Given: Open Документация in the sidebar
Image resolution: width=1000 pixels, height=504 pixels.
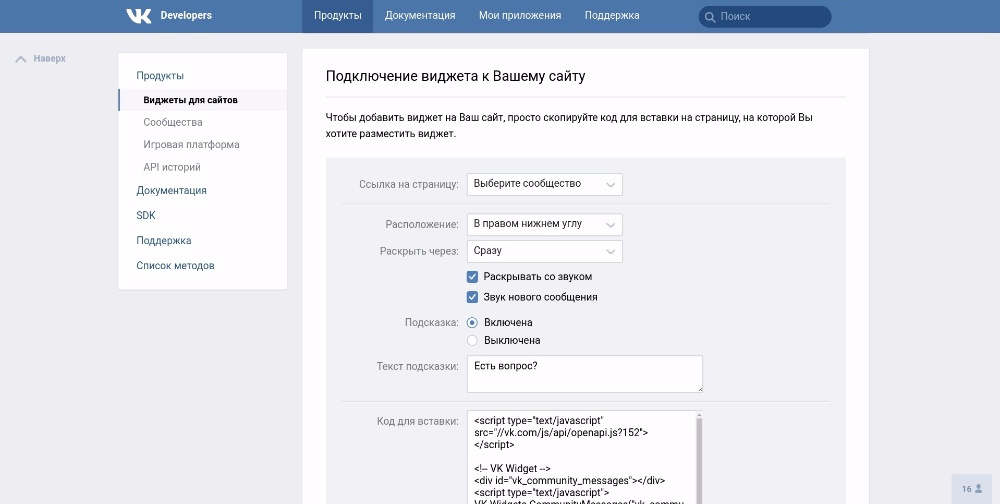Looking at the screenshot, I should click(171, 190).
